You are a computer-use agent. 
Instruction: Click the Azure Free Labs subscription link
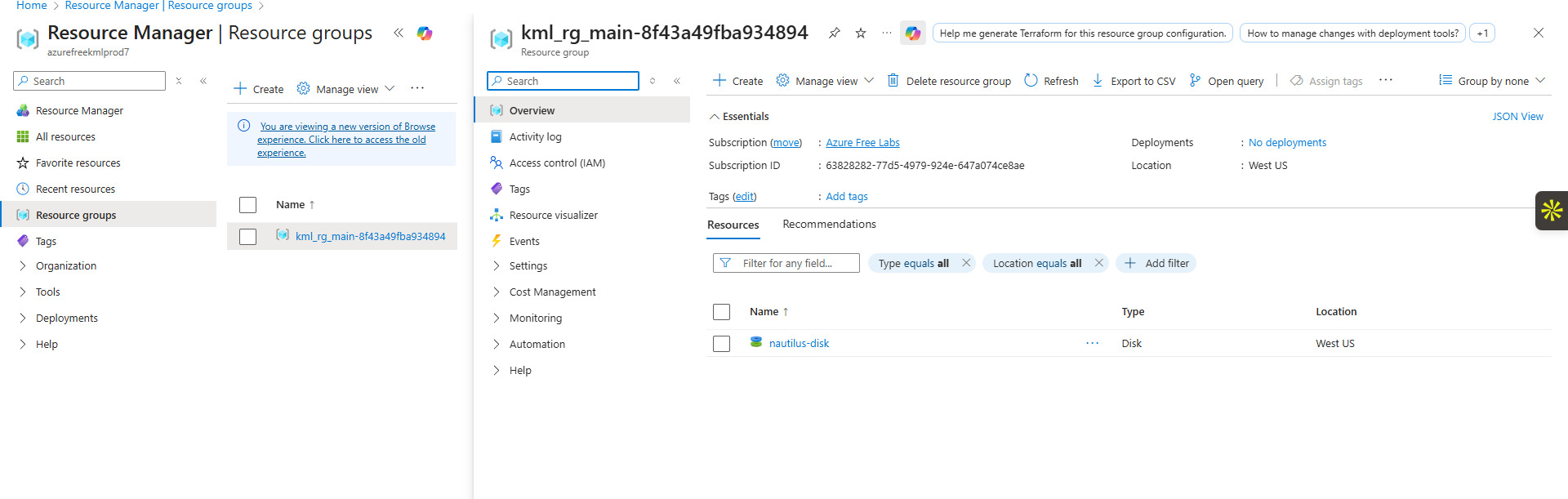click(862, 143)
